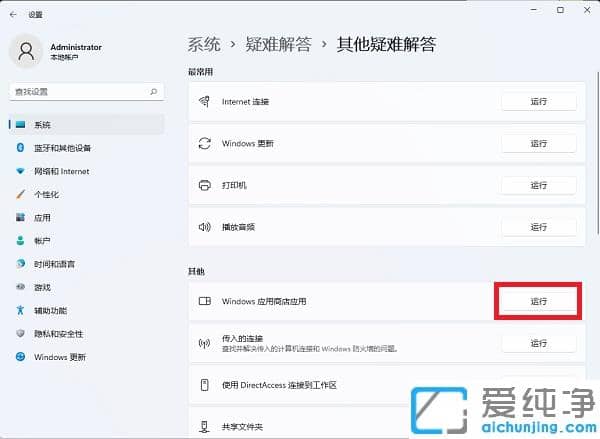Click the 查找设置 search box

(x=86, y=91)
